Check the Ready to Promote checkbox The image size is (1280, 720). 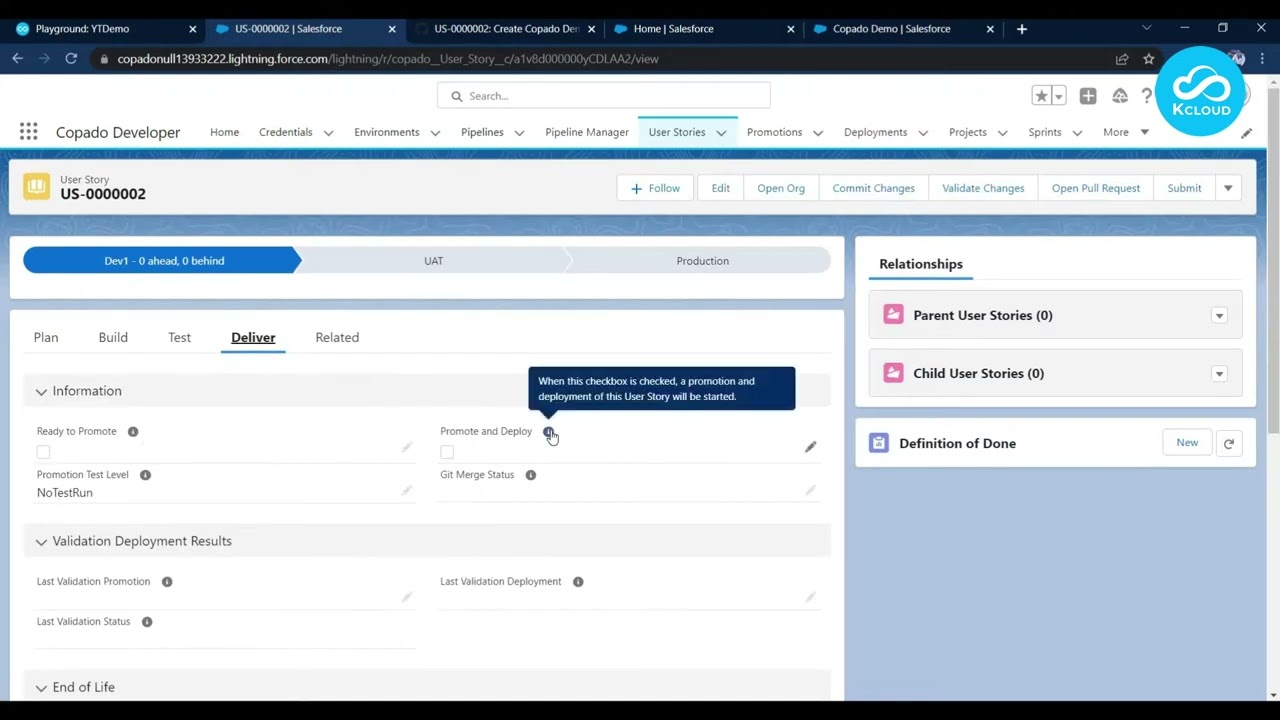coord(43,452)
